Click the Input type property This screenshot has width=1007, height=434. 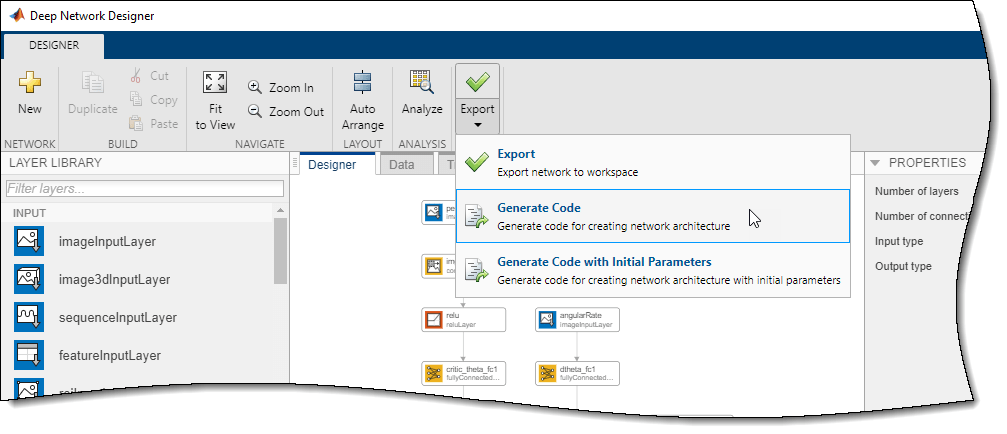click(899, 241)
